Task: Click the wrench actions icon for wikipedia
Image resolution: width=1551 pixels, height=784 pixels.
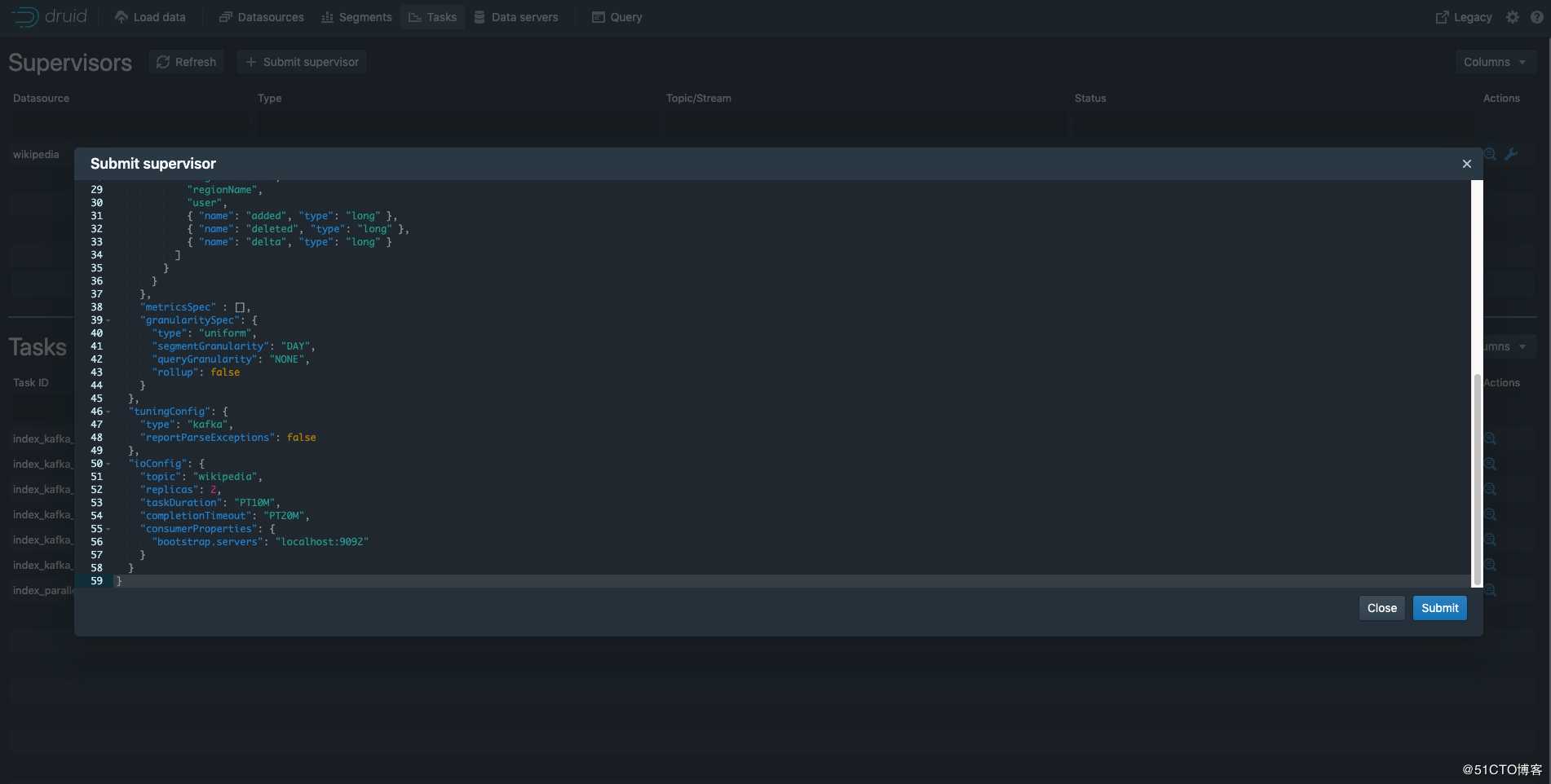Action: [x=1511, y=154]
